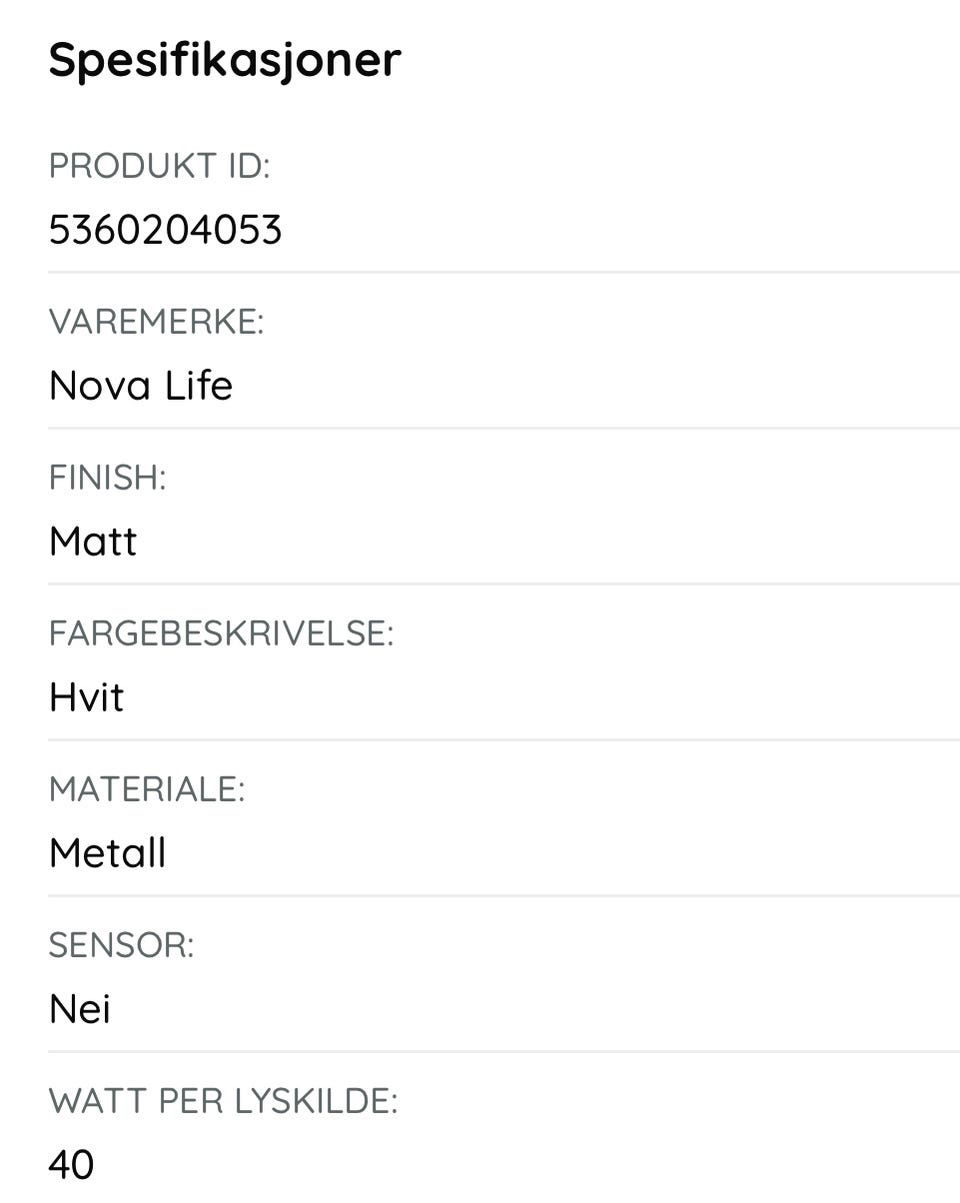Click the Matt finish value
Image resolution: width=960 pixels, height=1203 pixels.
click(x=93, y=542)
